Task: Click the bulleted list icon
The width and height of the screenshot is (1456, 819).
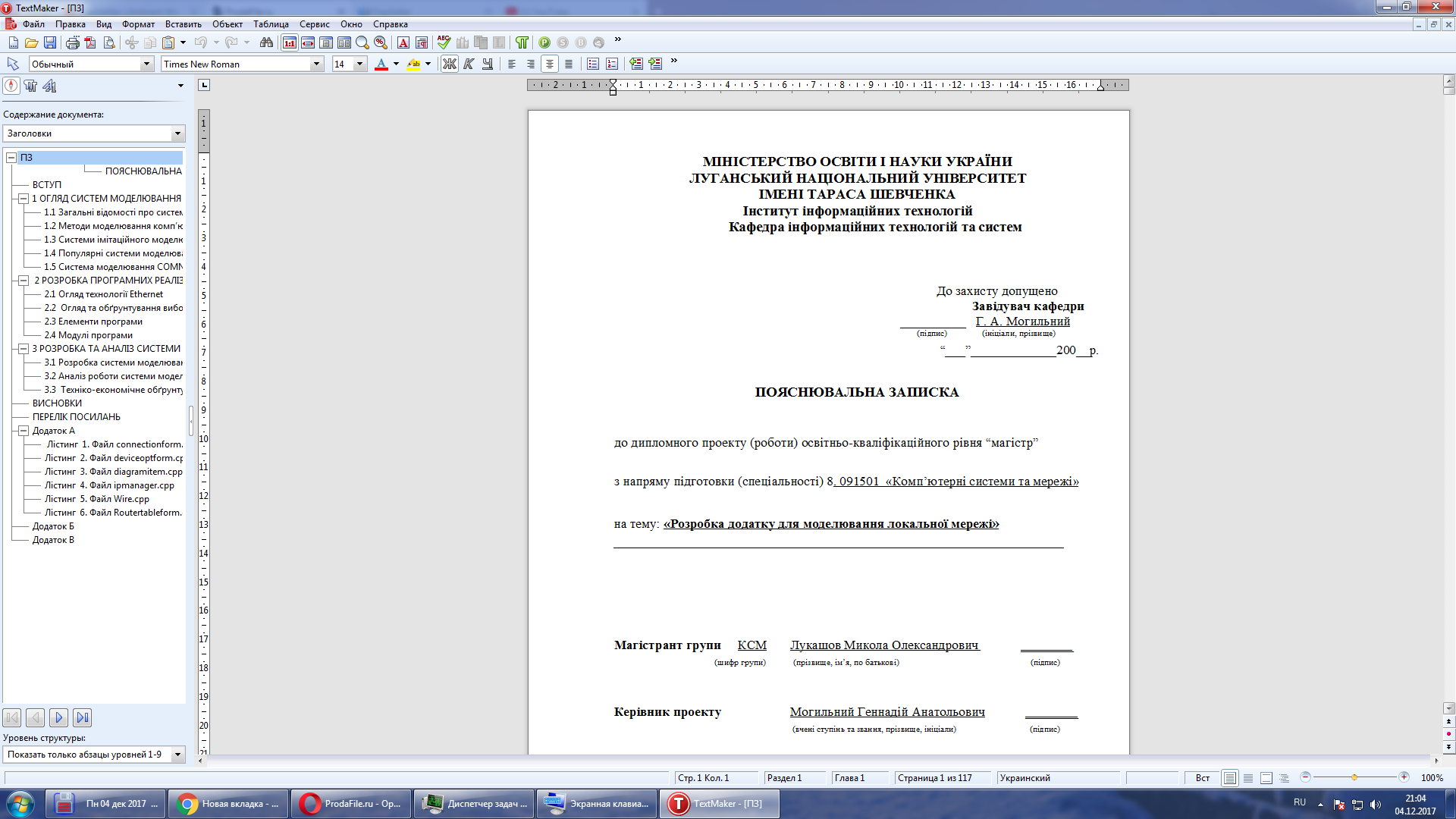Action: [593, 64]
